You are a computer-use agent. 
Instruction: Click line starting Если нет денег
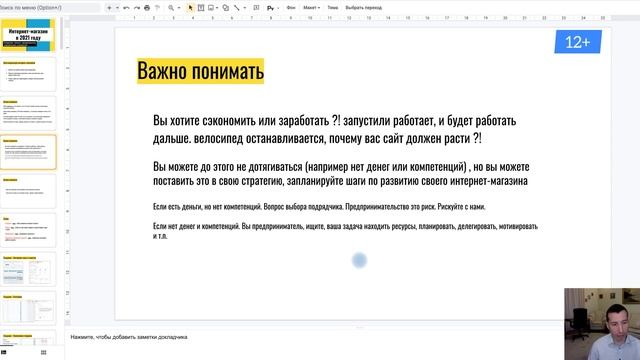pyautogui.click(x=345, y=231)
